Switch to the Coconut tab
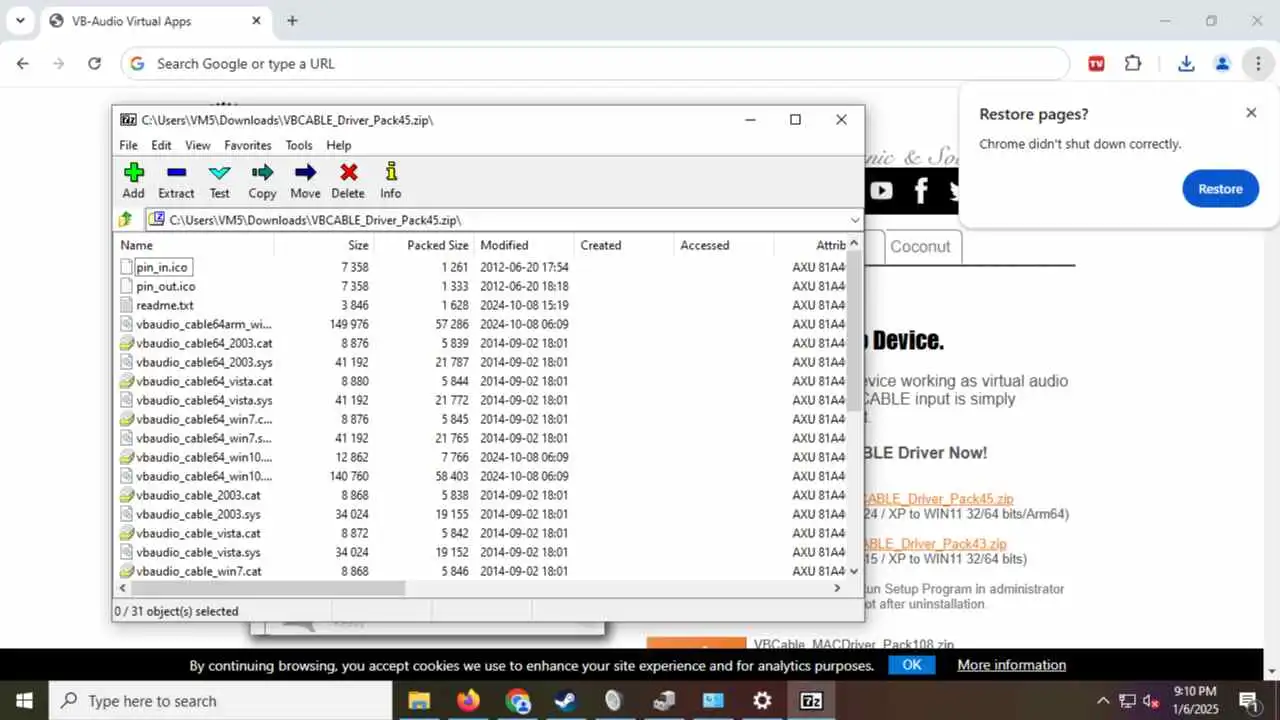Viewport: 1280px width, 720px height. point(921,247)
